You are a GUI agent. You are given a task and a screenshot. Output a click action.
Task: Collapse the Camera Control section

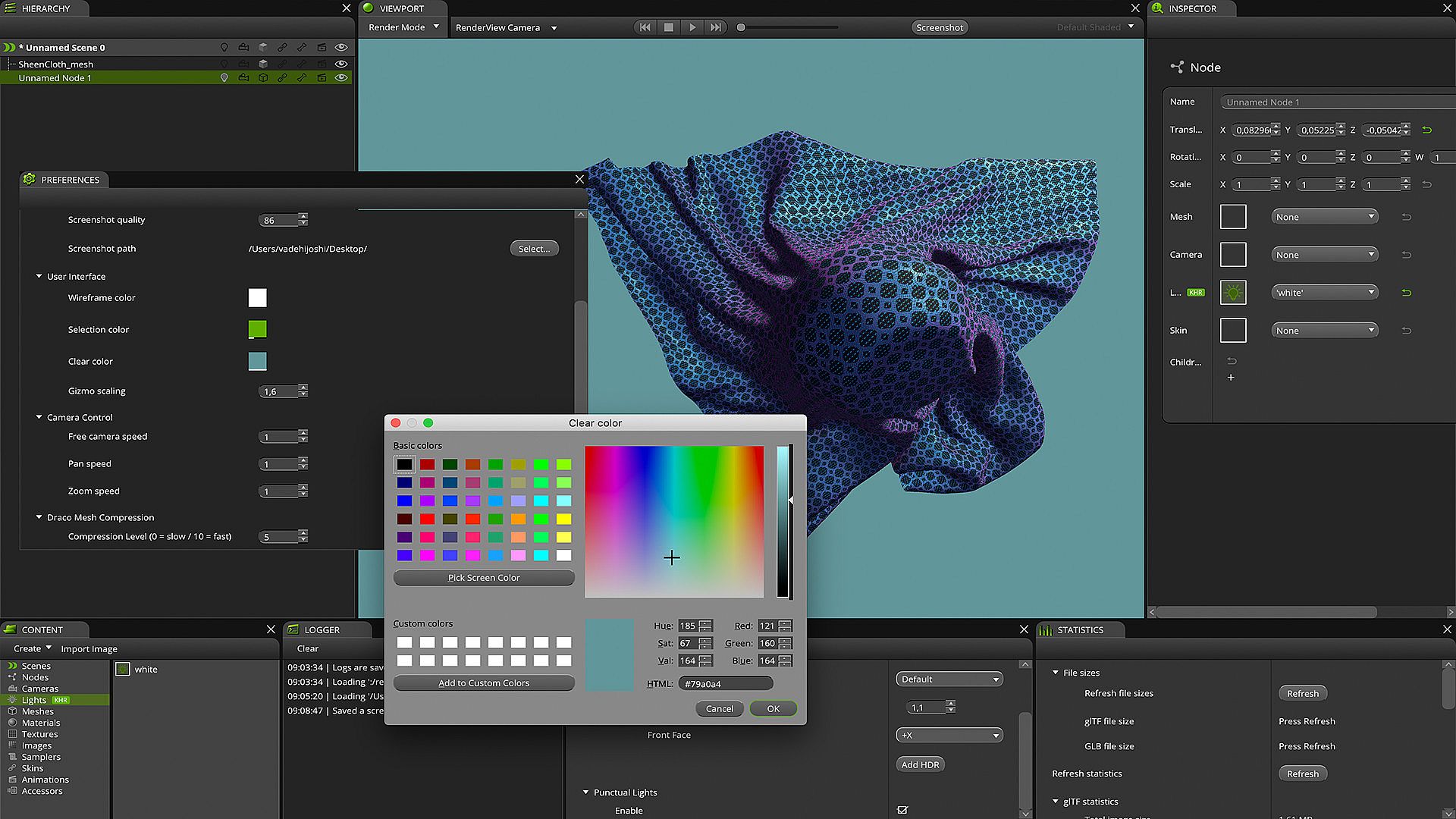pos(39,418)
